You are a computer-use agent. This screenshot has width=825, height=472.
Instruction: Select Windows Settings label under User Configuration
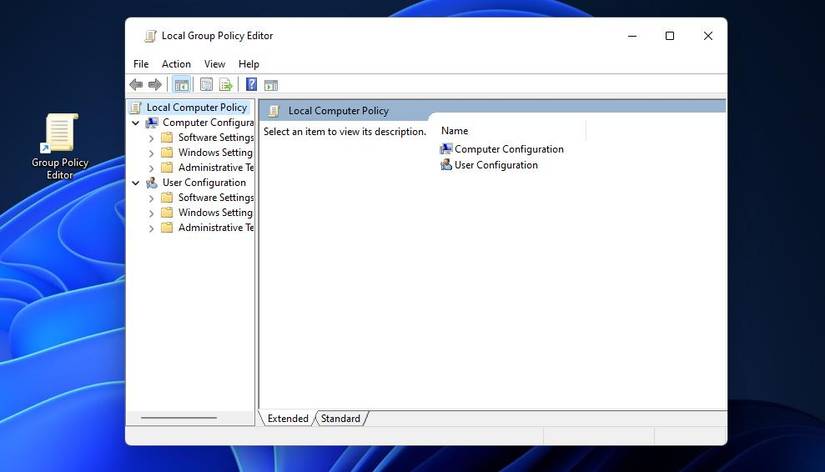coord(216,213)
